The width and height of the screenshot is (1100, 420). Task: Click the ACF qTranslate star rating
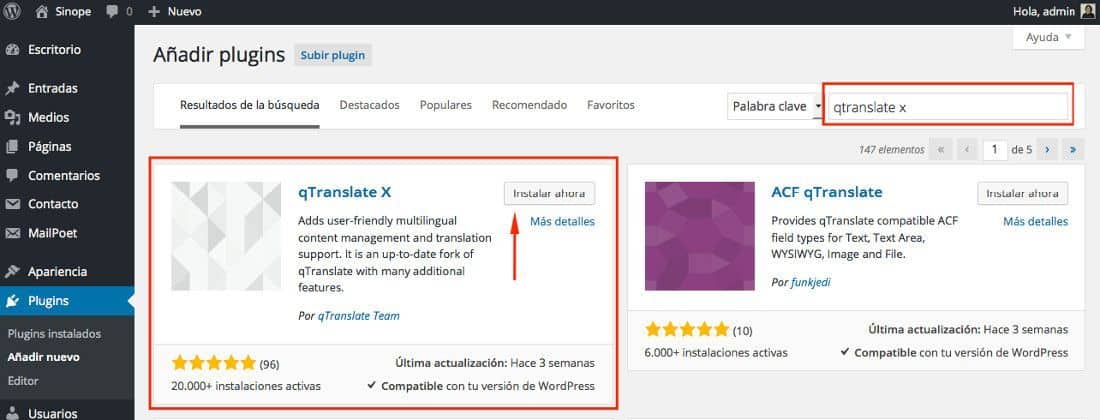687,330
